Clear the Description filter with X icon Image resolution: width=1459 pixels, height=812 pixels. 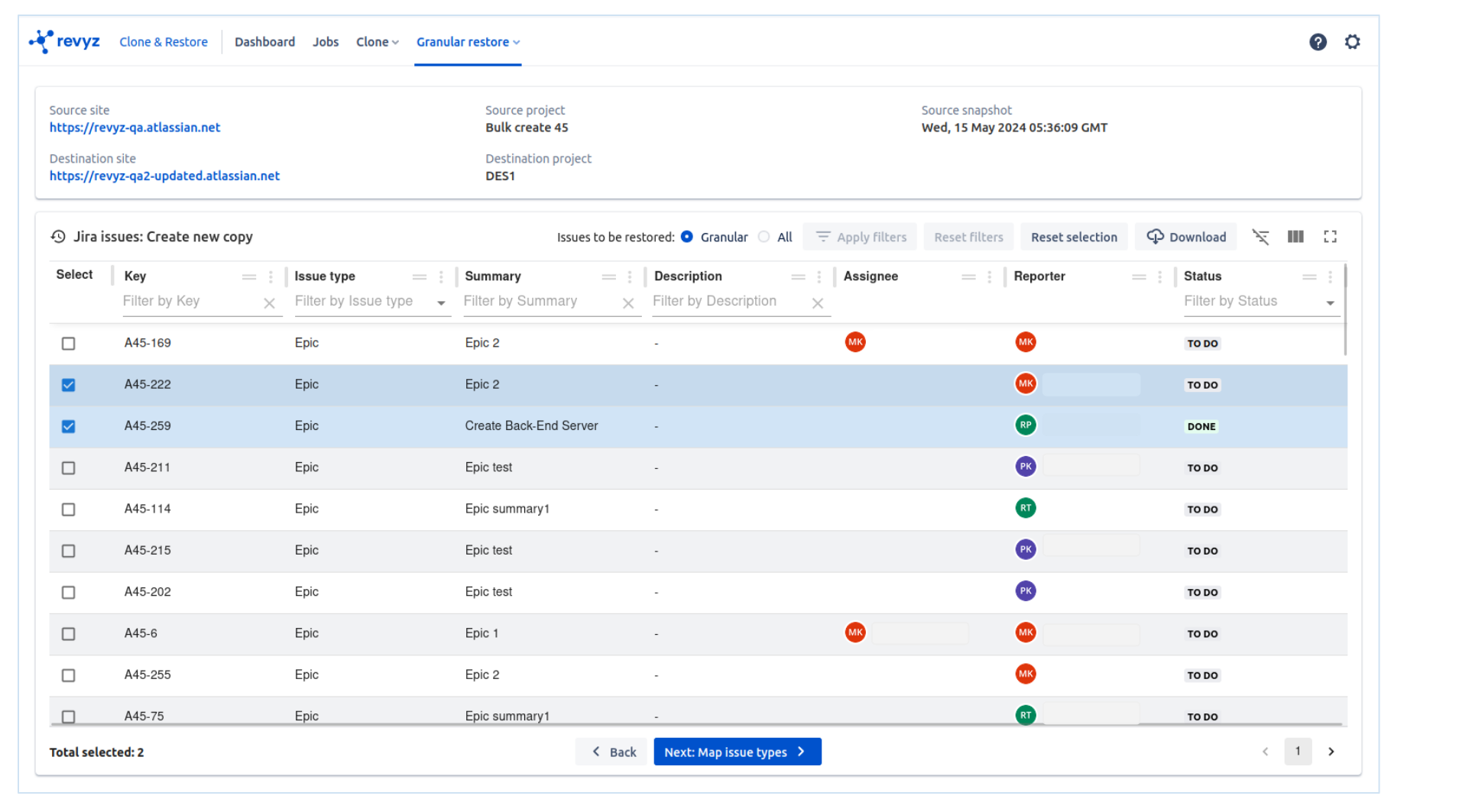818,303
